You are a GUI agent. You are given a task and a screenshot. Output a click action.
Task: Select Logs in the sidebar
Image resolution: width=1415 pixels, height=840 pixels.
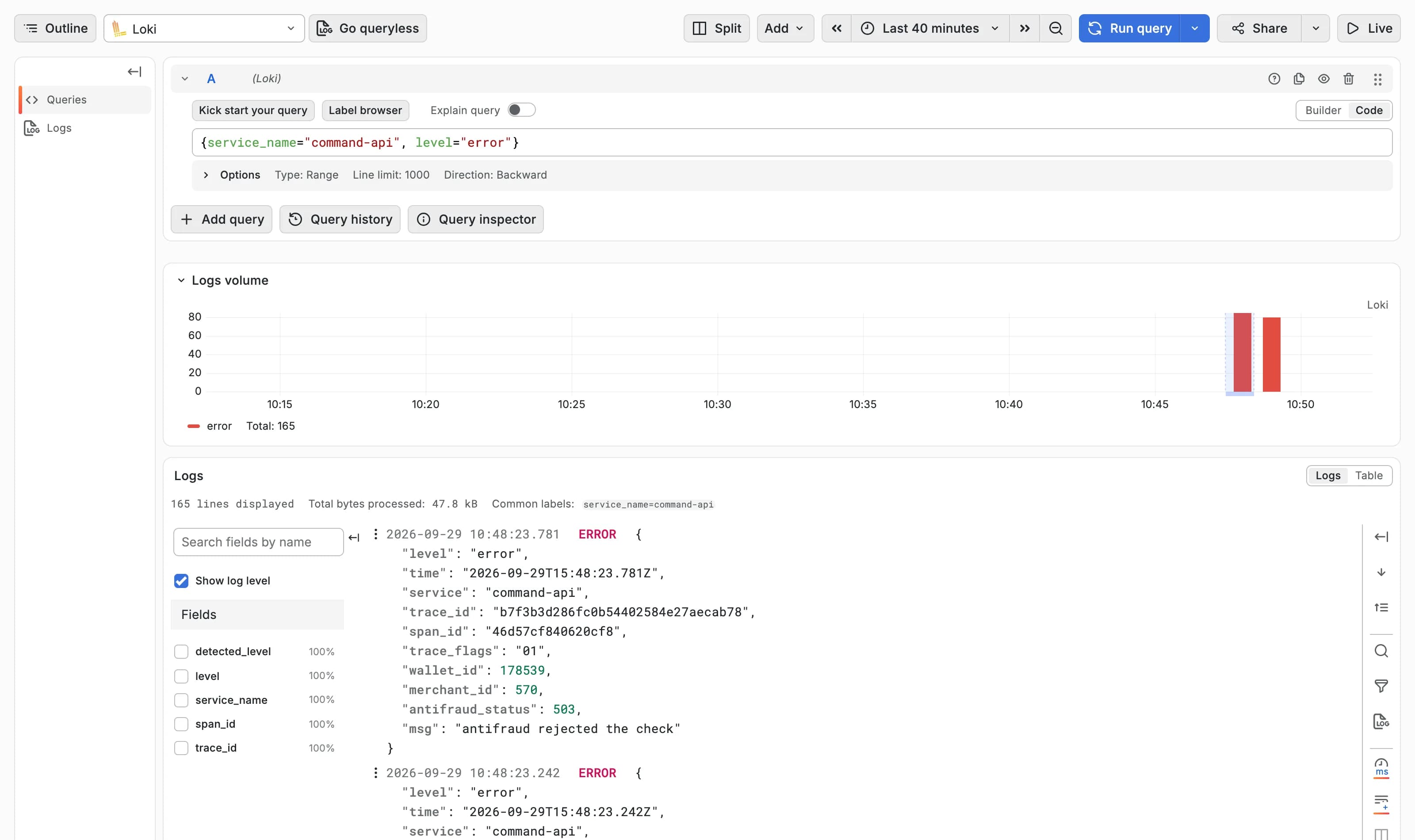tap(85, 128)
